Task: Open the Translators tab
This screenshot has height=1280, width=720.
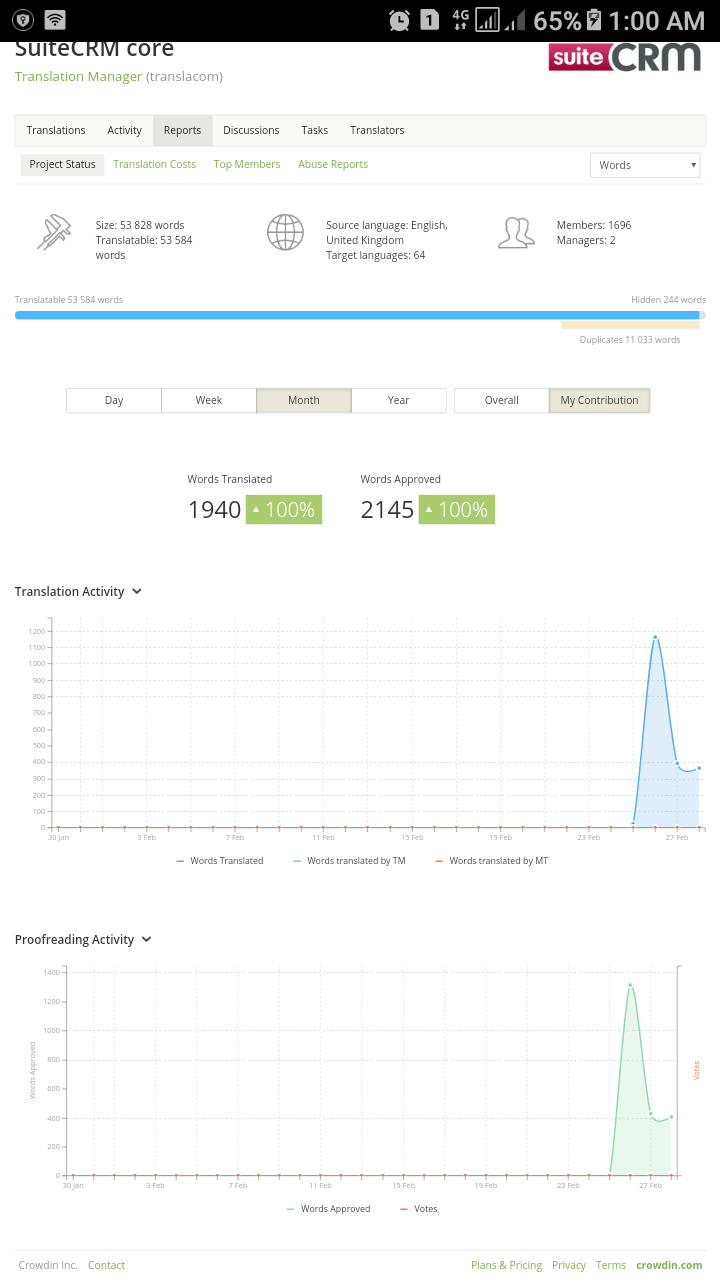Action: (x=377, y=130)
